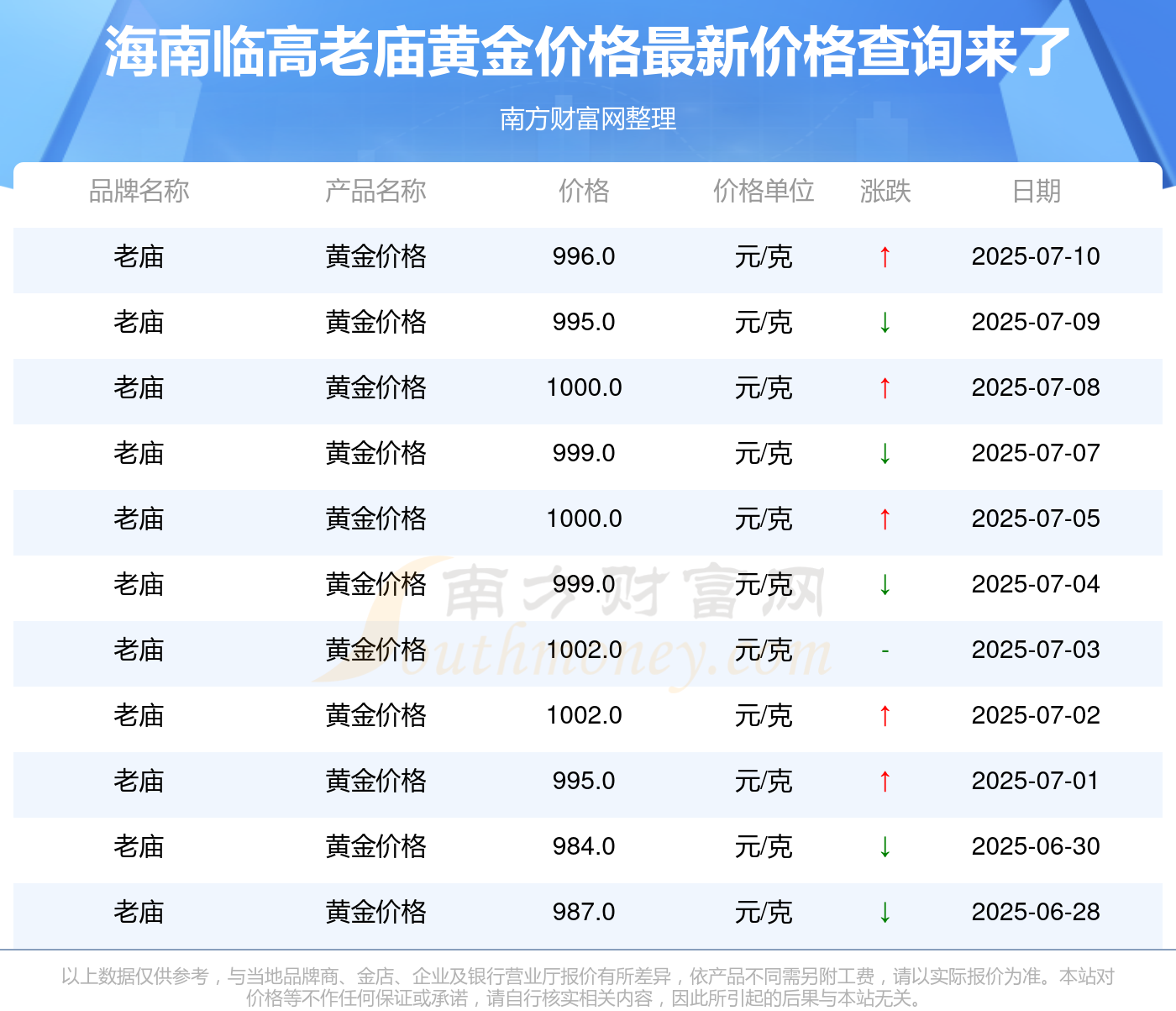Image resolution: width=1176 pixels, height=1011 pixels.
Task: Click the 涨跌 column header
Action: [x=885, y=191]
